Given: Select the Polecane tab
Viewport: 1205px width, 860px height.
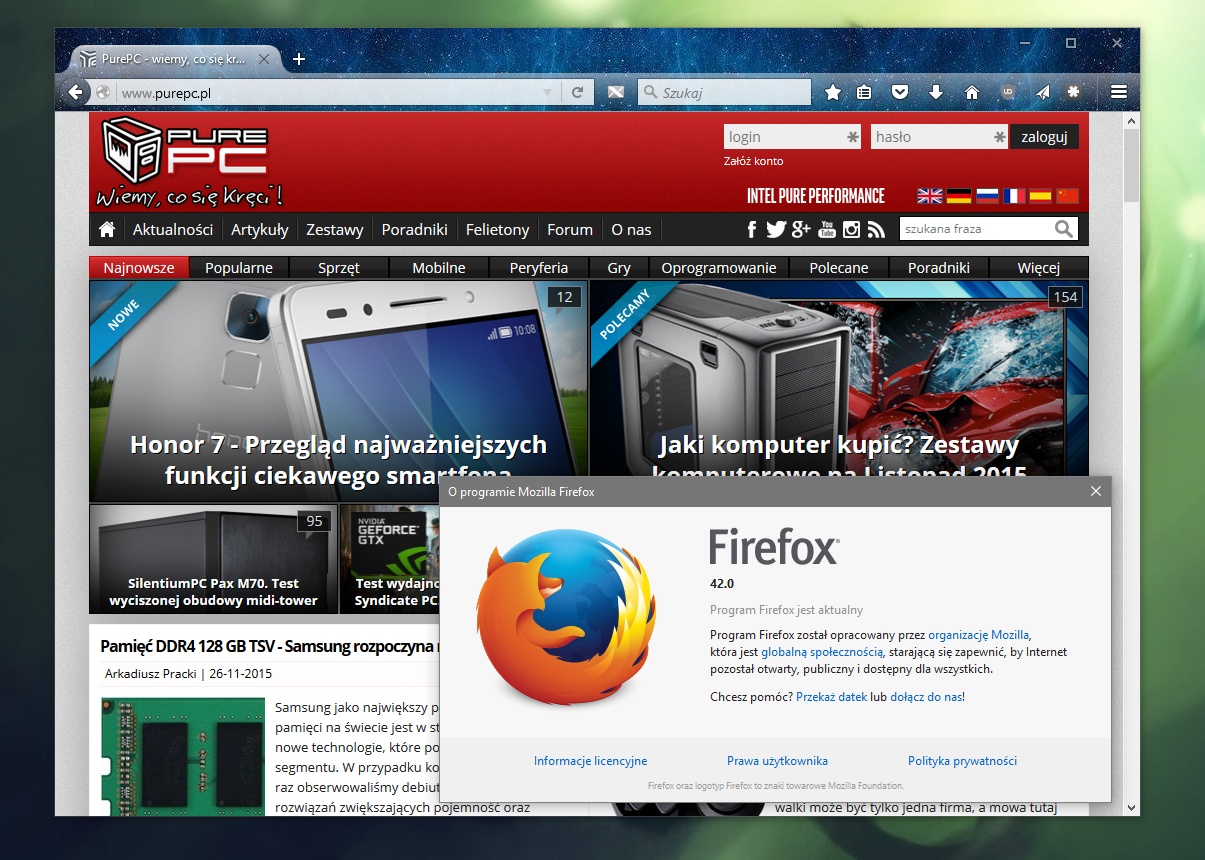Looking at the screenshot, I should click(x=839, y=267).
